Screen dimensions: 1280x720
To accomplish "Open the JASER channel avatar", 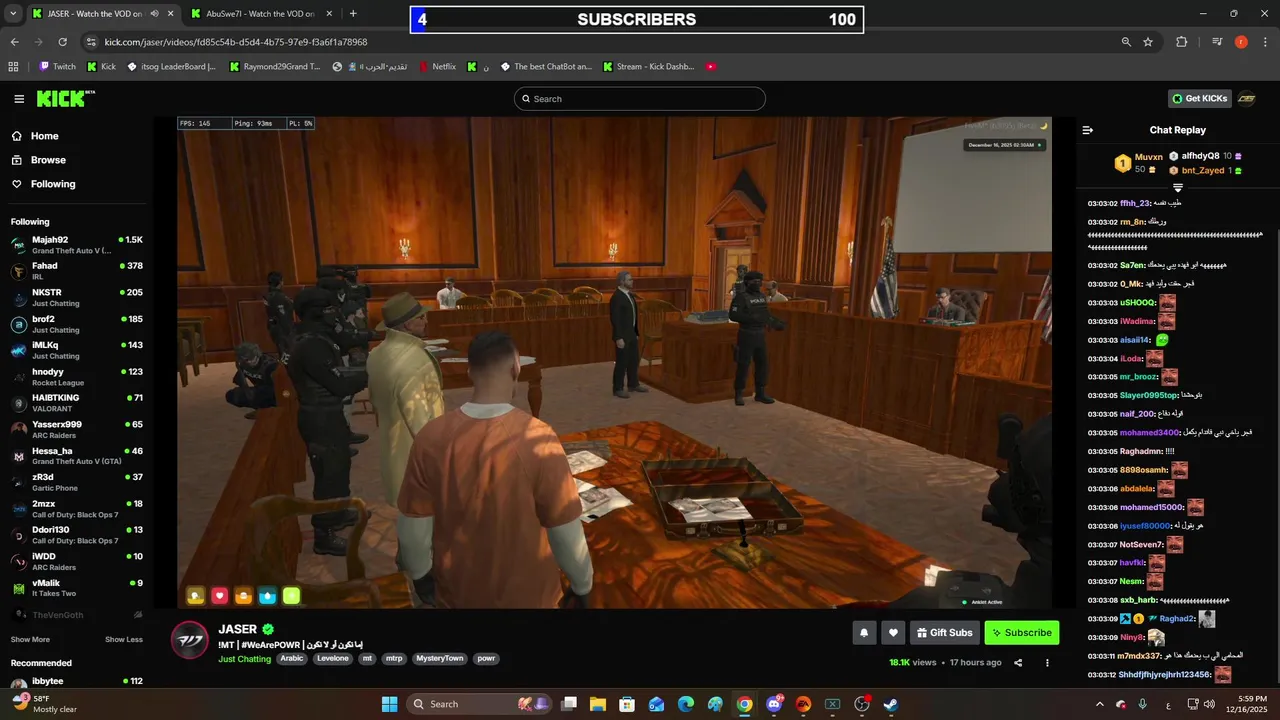I will click(x=190, y=640).
